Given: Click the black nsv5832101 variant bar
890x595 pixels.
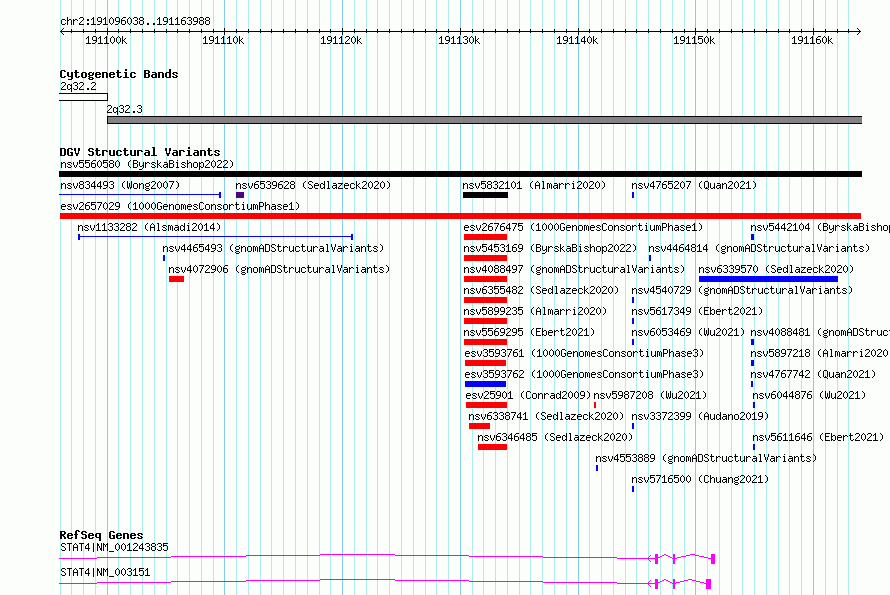Looking at the screenshot, I should tap(485, 195).
